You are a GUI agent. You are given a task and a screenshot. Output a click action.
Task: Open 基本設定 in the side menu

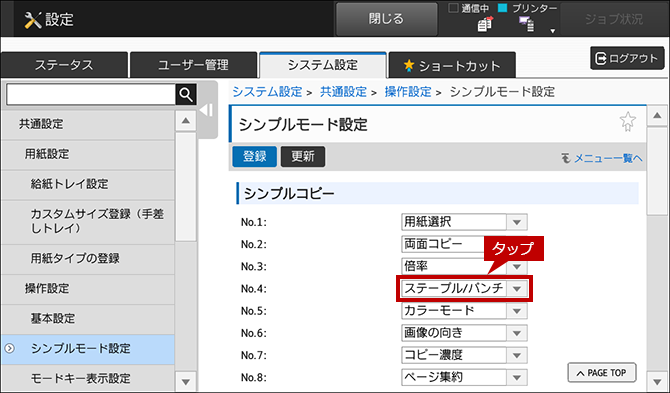[88, 319]
